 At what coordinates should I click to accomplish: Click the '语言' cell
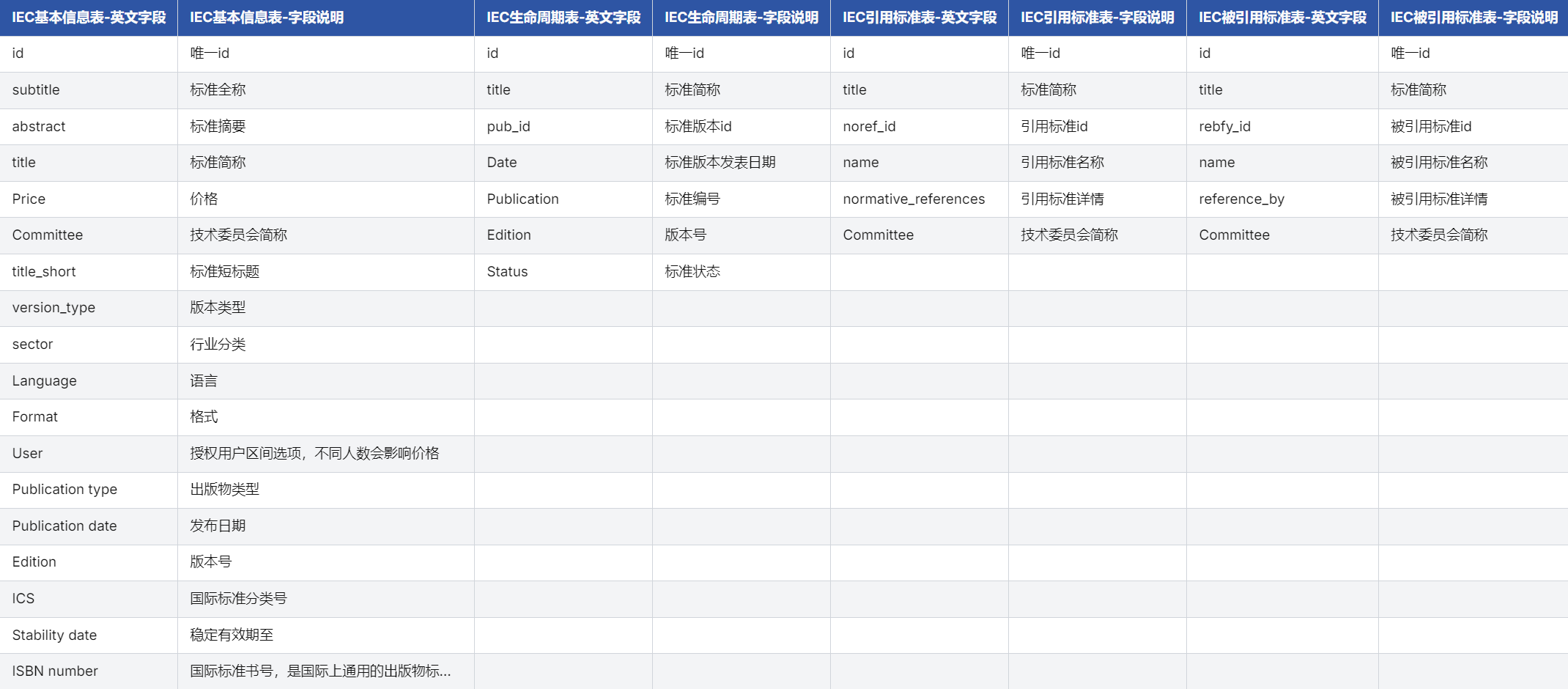point(326,381)
